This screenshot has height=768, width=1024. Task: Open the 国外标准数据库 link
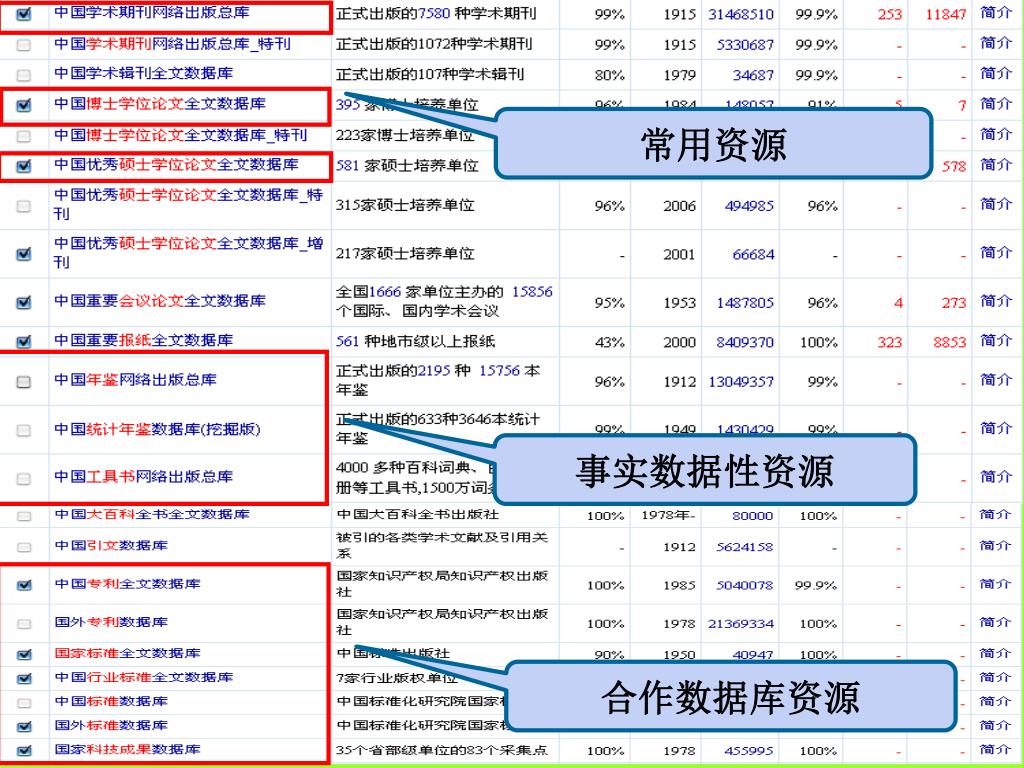coord(111,726)
